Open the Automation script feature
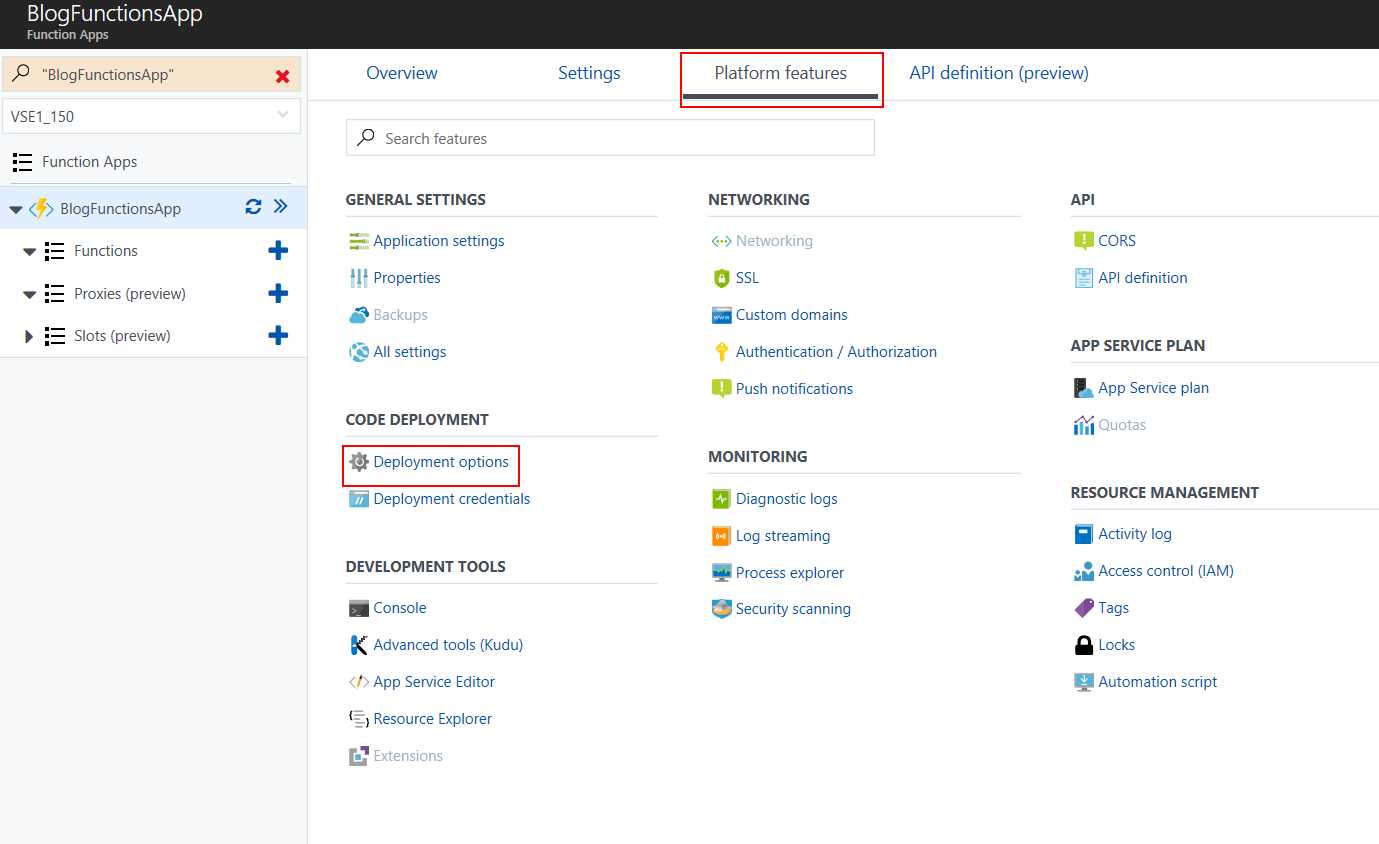The image size is (1379, 844). (1157, 681)
